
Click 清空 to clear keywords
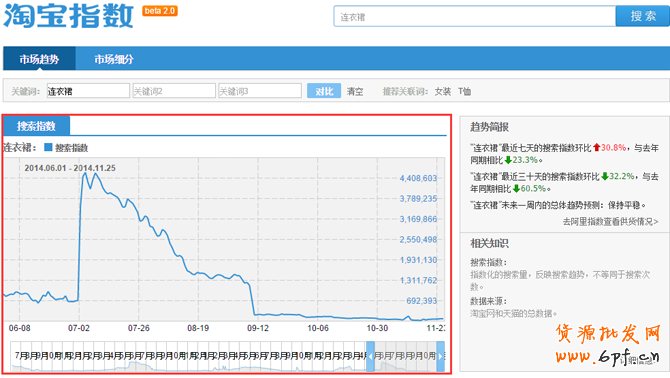(x=355, y=91)
